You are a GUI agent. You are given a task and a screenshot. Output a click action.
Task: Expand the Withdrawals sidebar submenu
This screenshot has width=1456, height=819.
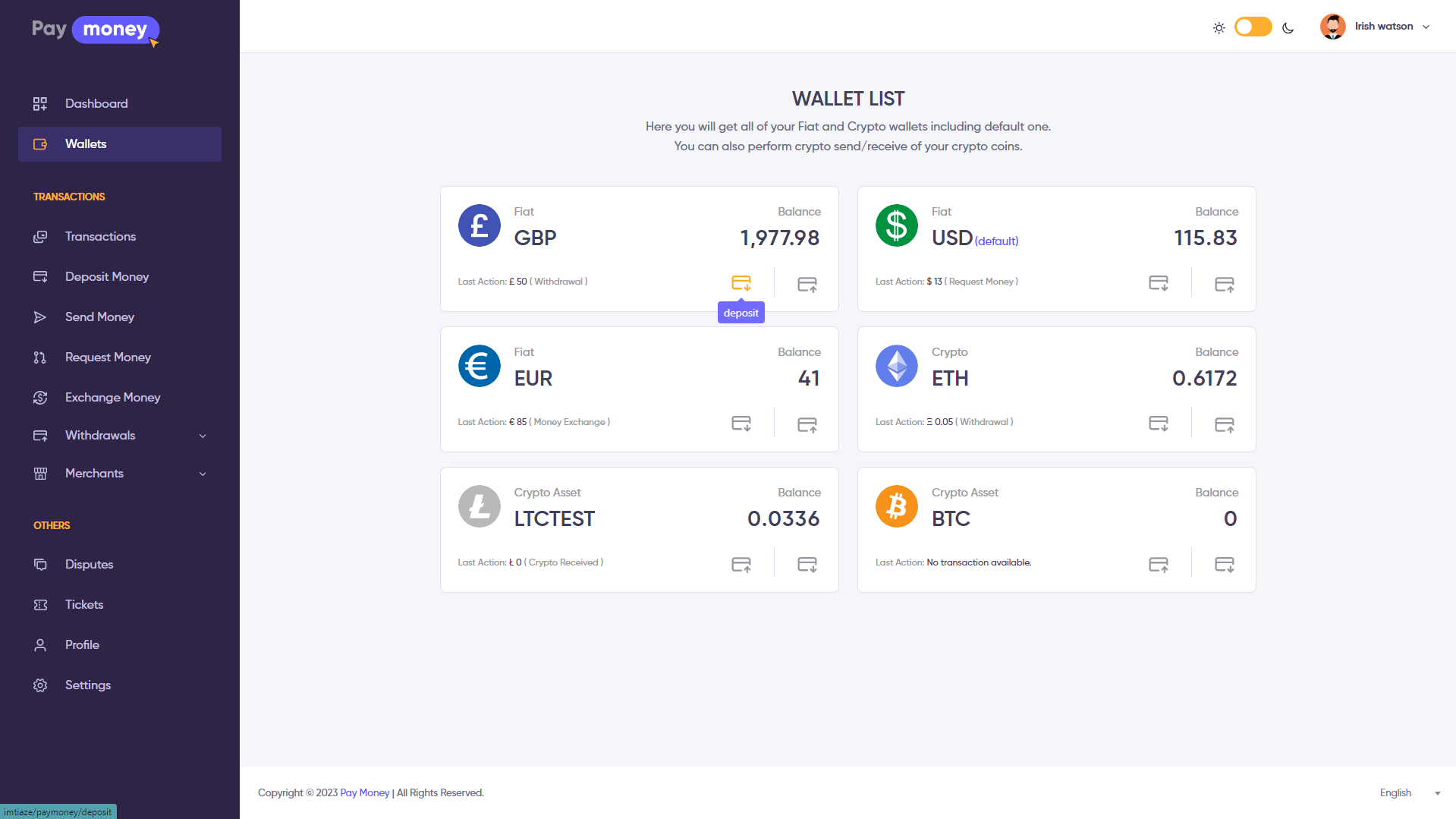coord(203,436)
